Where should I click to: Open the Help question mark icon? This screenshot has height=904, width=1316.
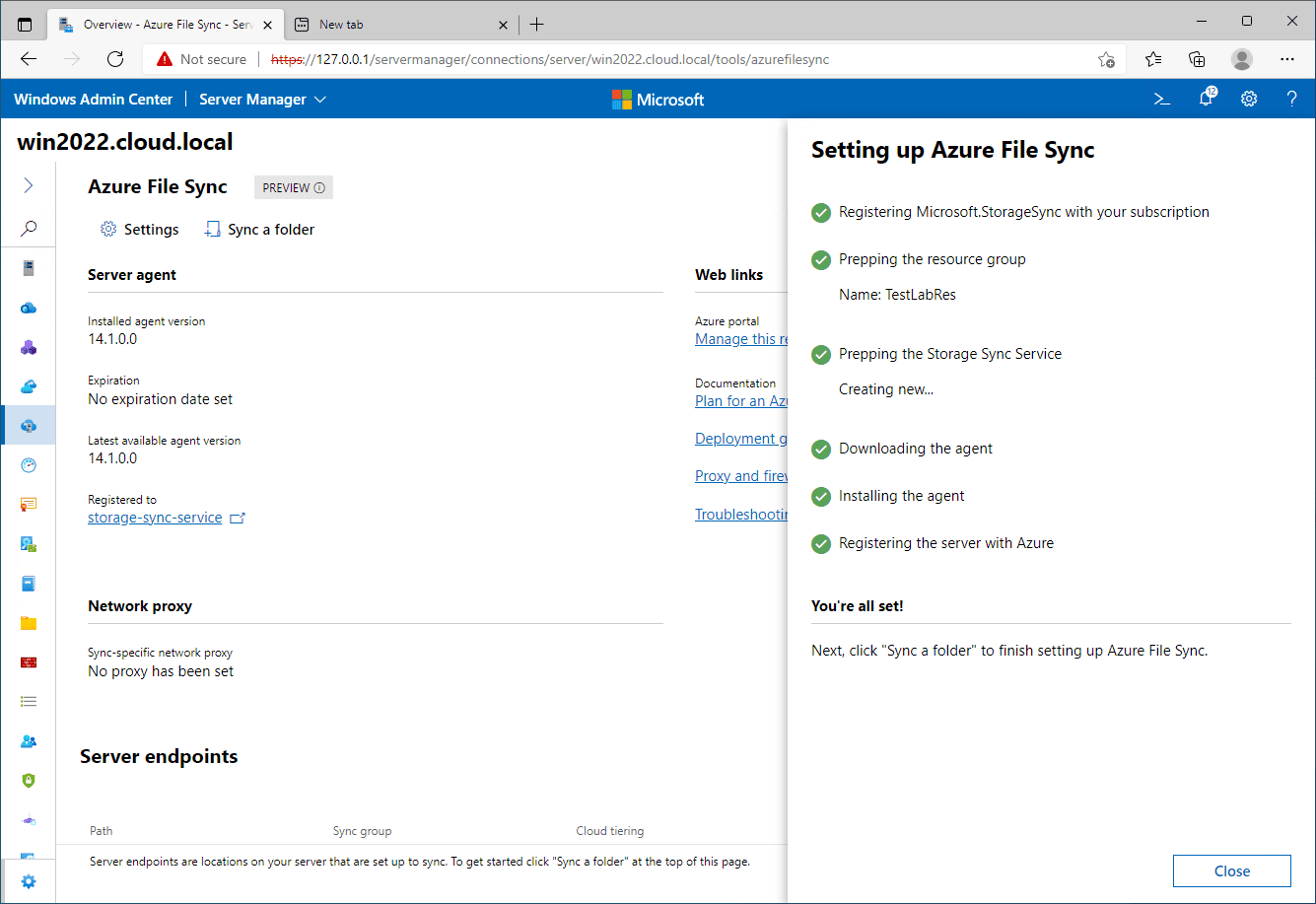click(1291, 99)
